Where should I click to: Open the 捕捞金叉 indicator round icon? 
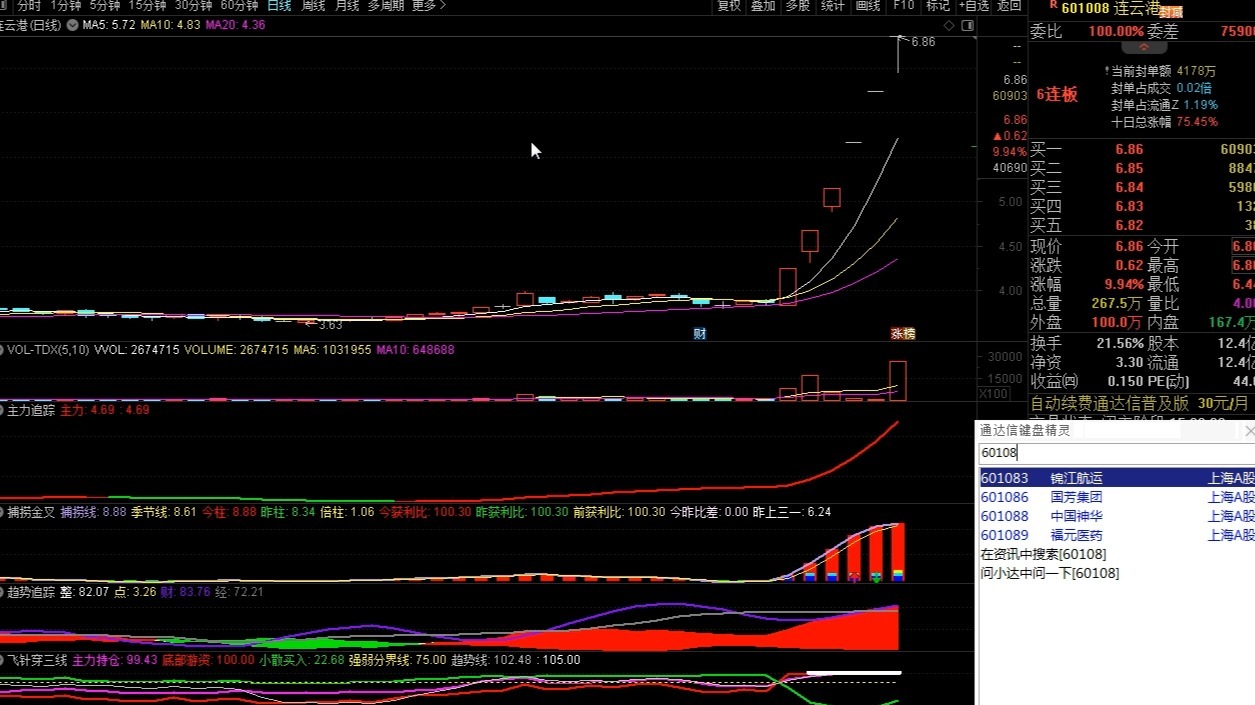click(2, 512)
